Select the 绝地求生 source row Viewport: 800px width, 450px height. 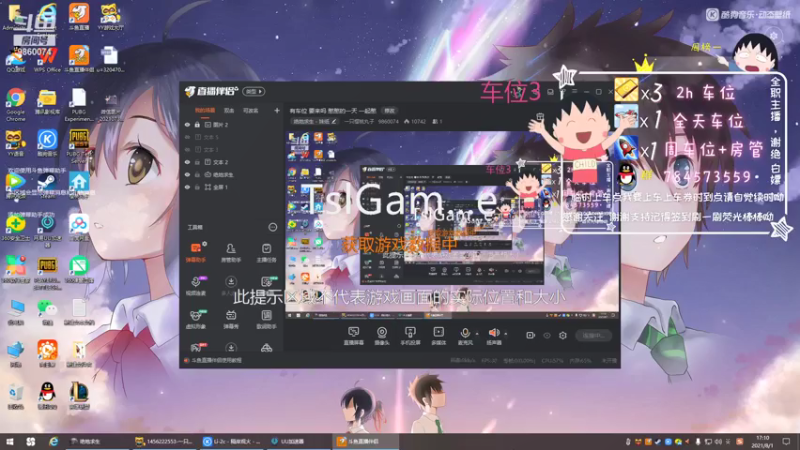tap(232, 174)
